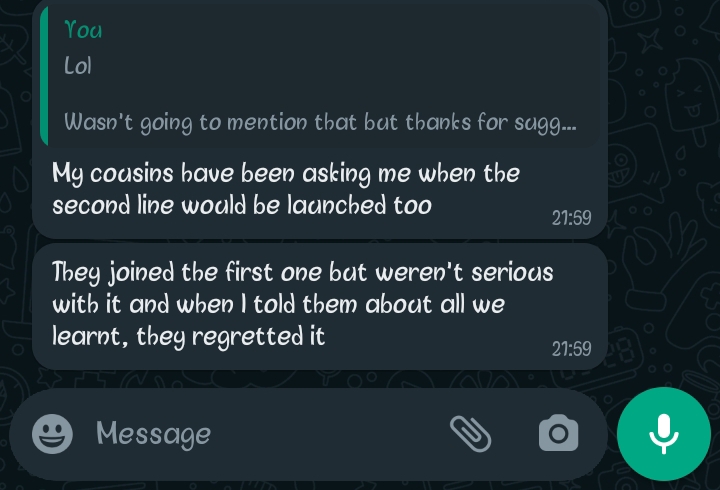The image size is (720, 490).
Task: Tap the line 'learnt, they regretted it'
Action: click(x=189, y=337)
